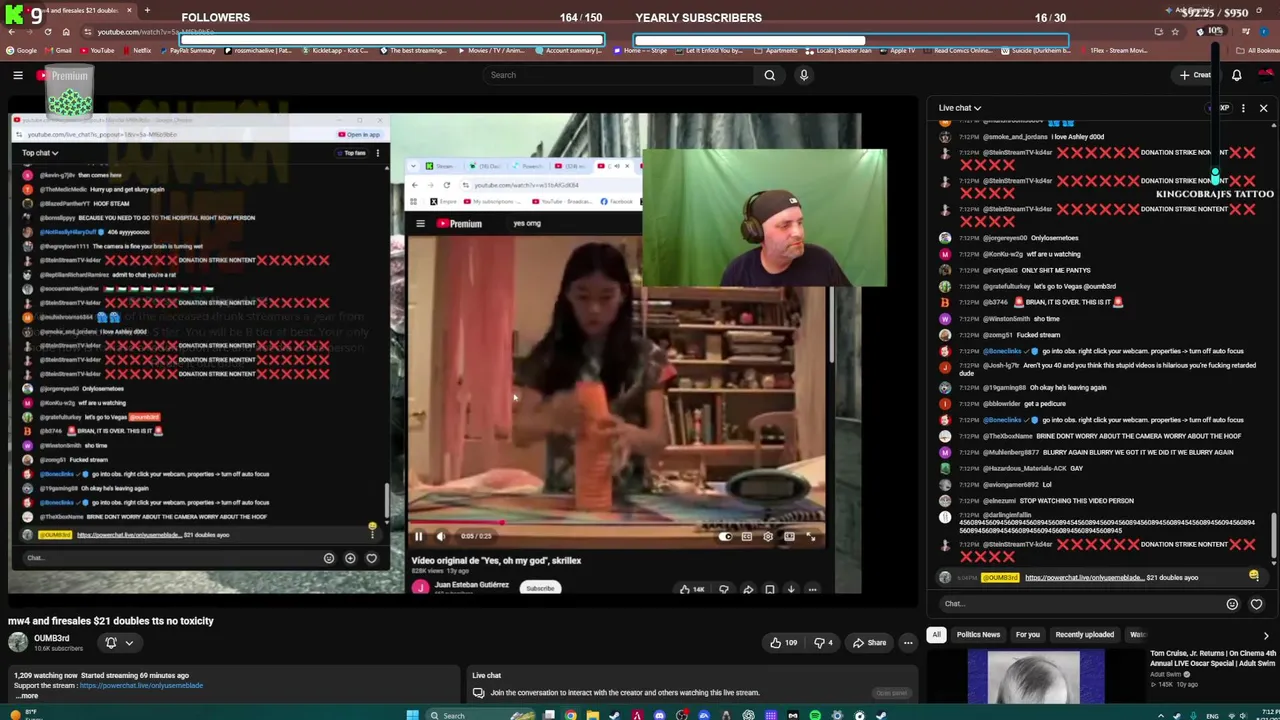Dislike the stream with 4 dislikes
This screenshot has height=720, width=1280.
(x=824, y=643)
